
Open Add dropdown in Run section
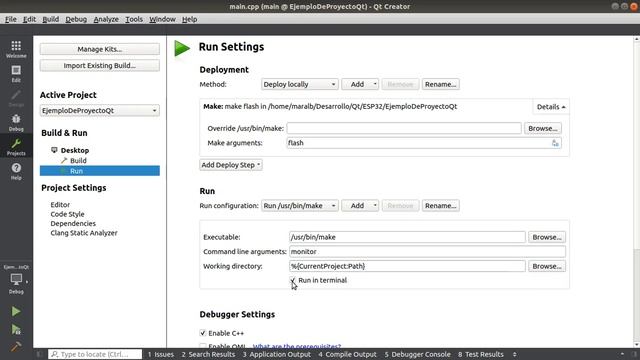coord(360,205)
